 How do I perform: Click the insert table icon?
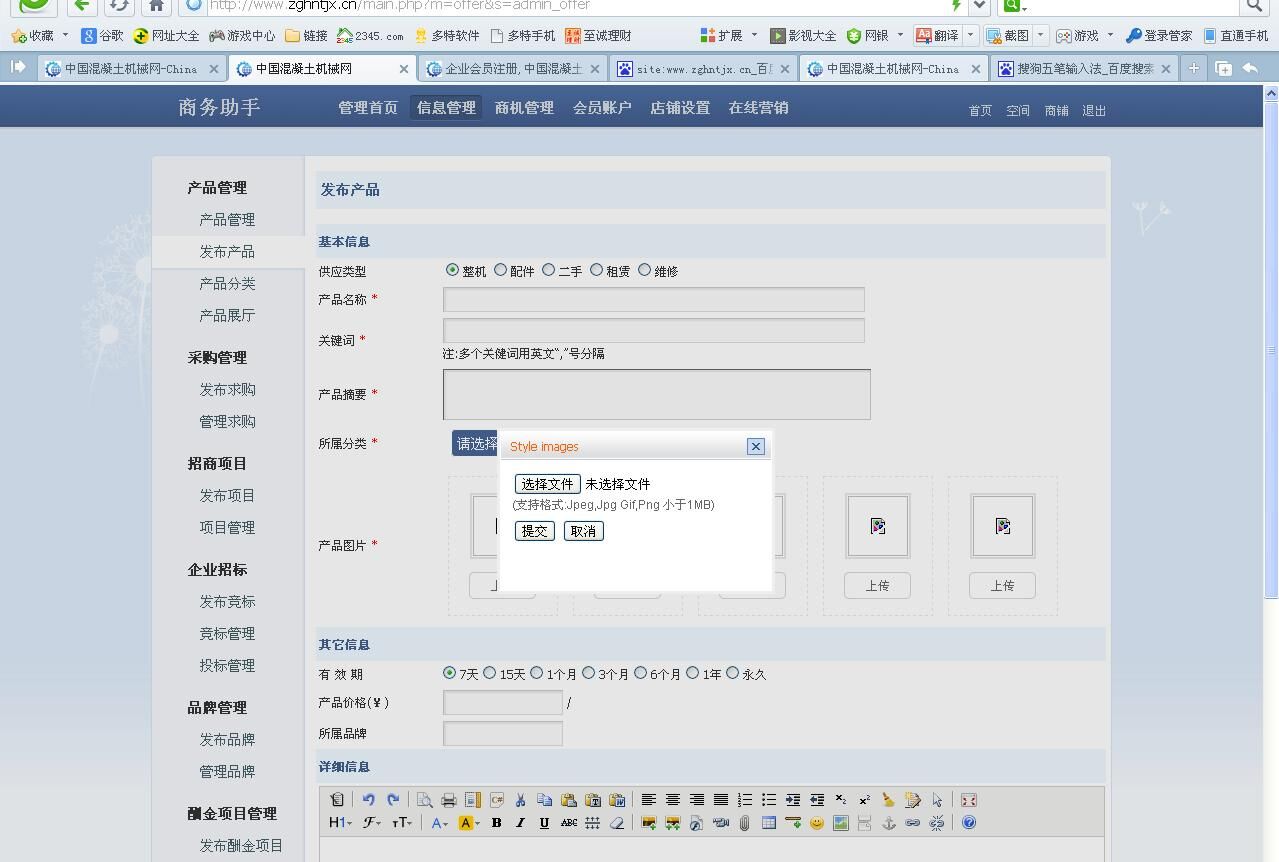pyautogui.click(x=768, y=823)
